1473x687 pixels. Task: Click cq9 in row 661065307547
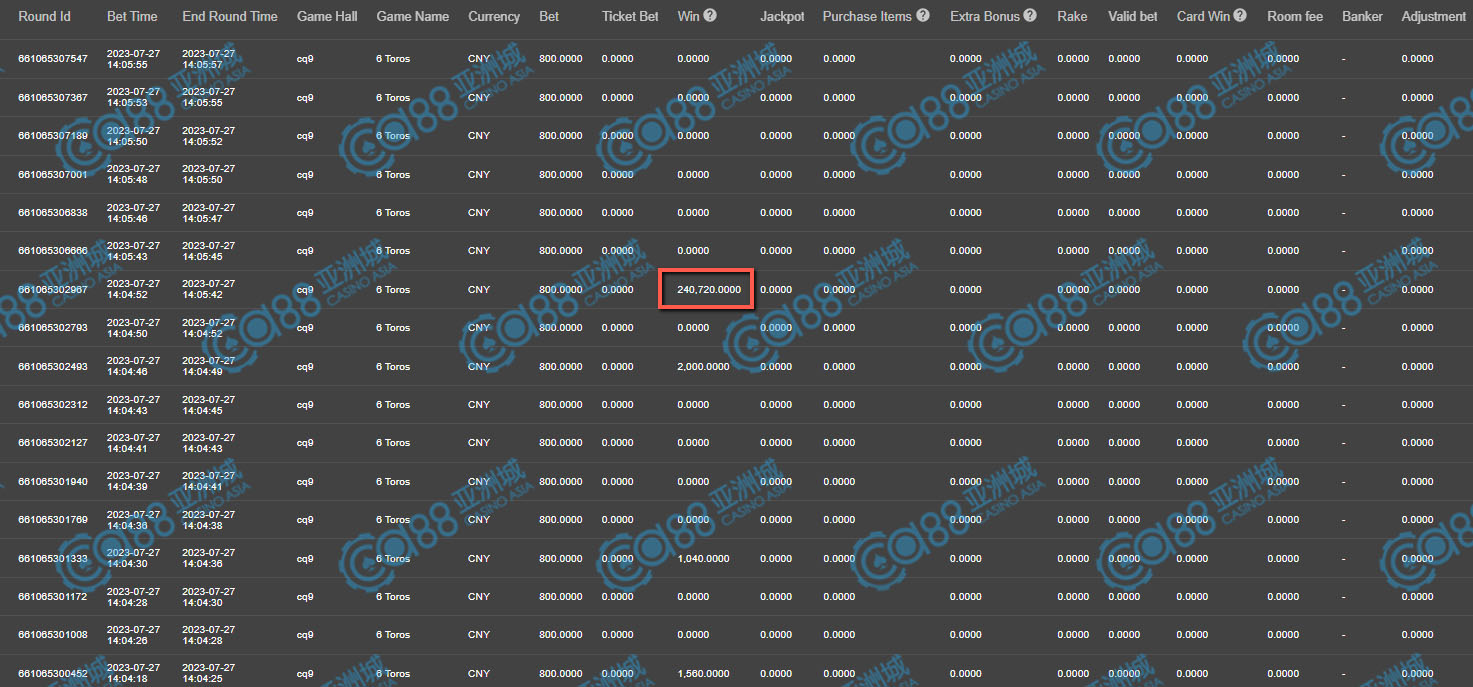[305, 59]
